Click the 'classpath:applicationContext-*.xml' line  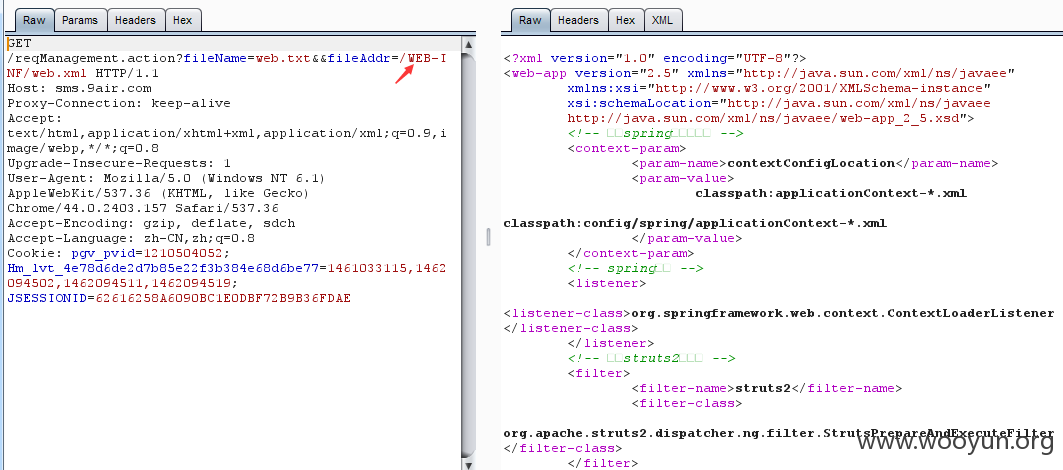pos(830,193)
